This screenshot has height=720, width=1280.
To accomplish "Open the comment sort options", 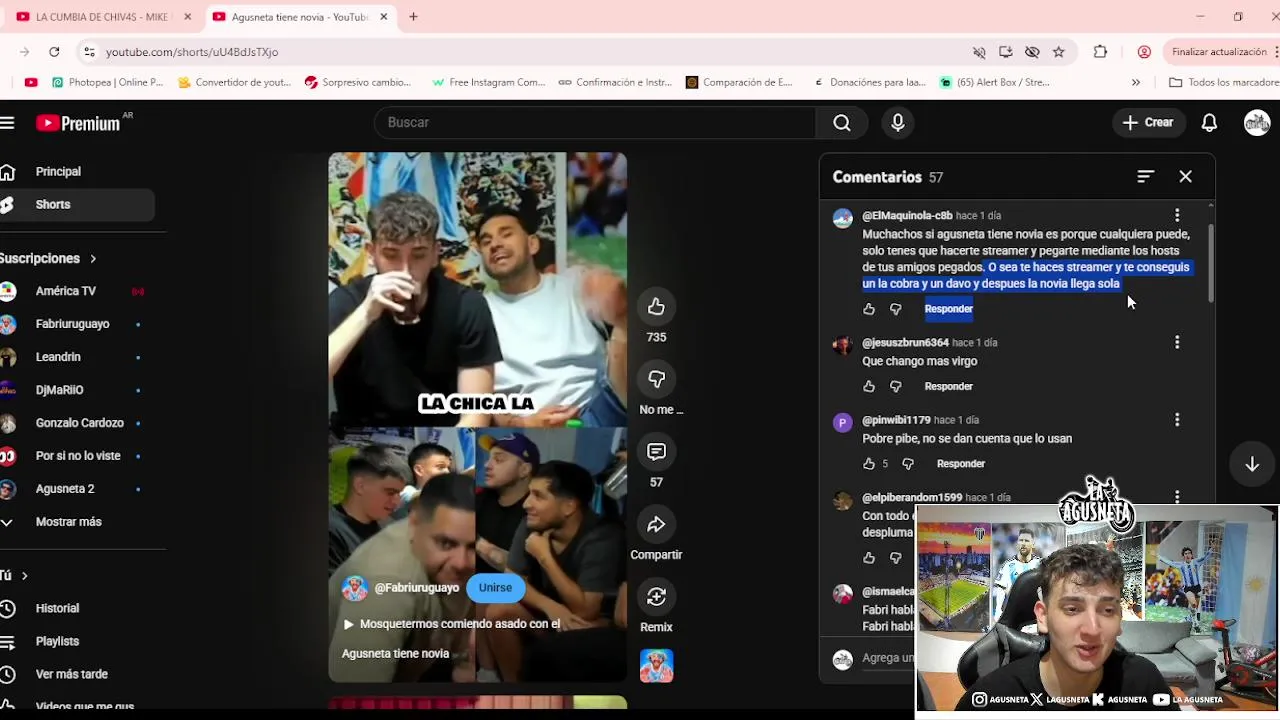I will (1145, 176).
